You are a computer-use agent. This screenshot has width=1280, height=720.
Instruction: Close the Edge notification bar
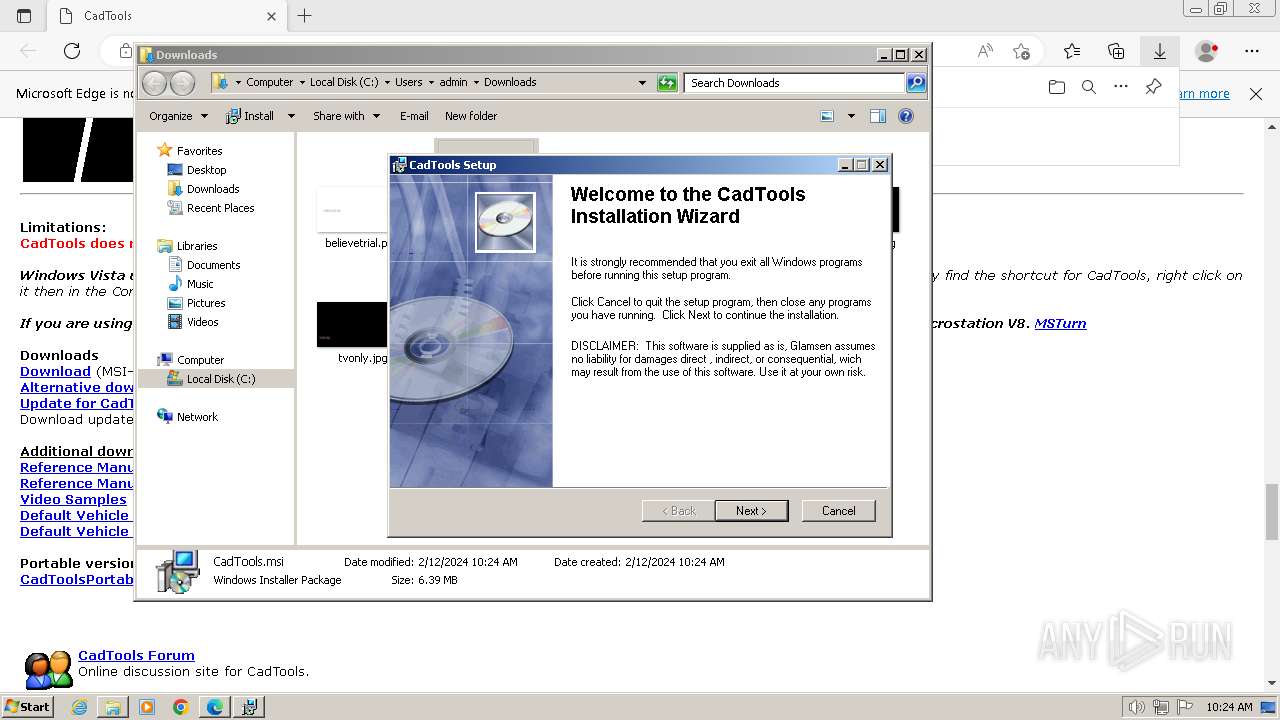coord(1256,94)
